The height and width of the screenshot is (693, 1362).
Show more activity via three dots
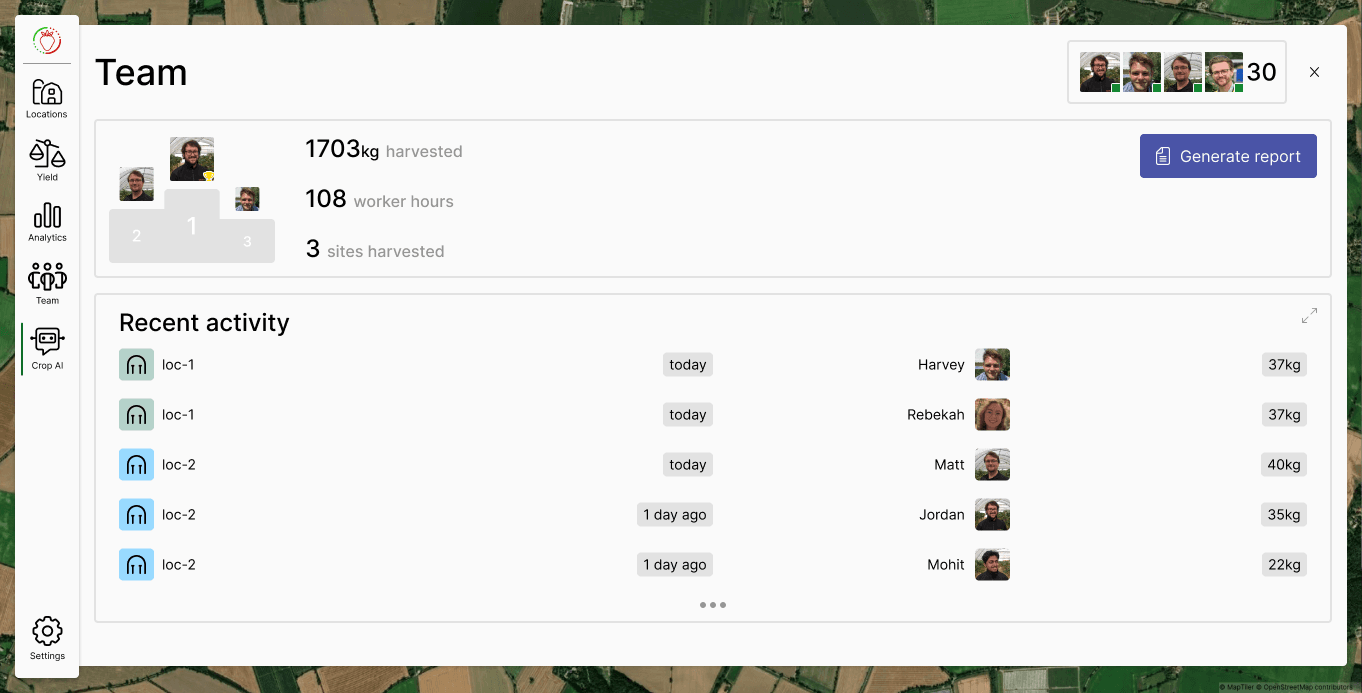[713, 605]
